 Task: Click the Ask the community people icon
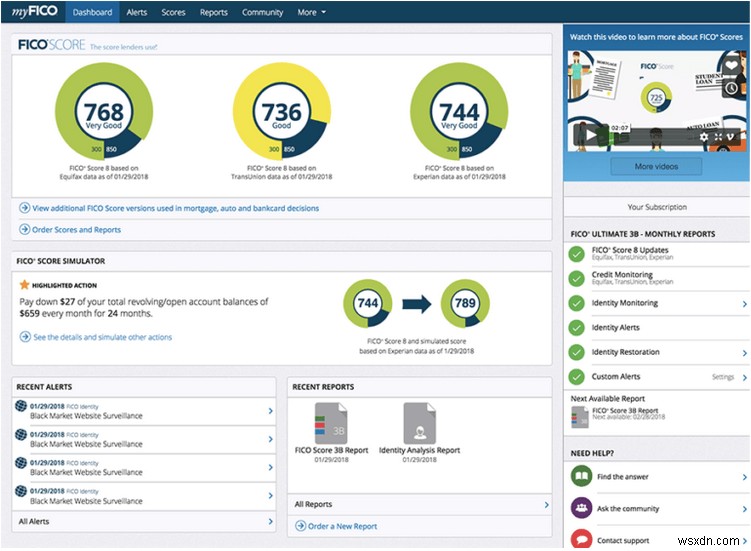click(580, 509)
